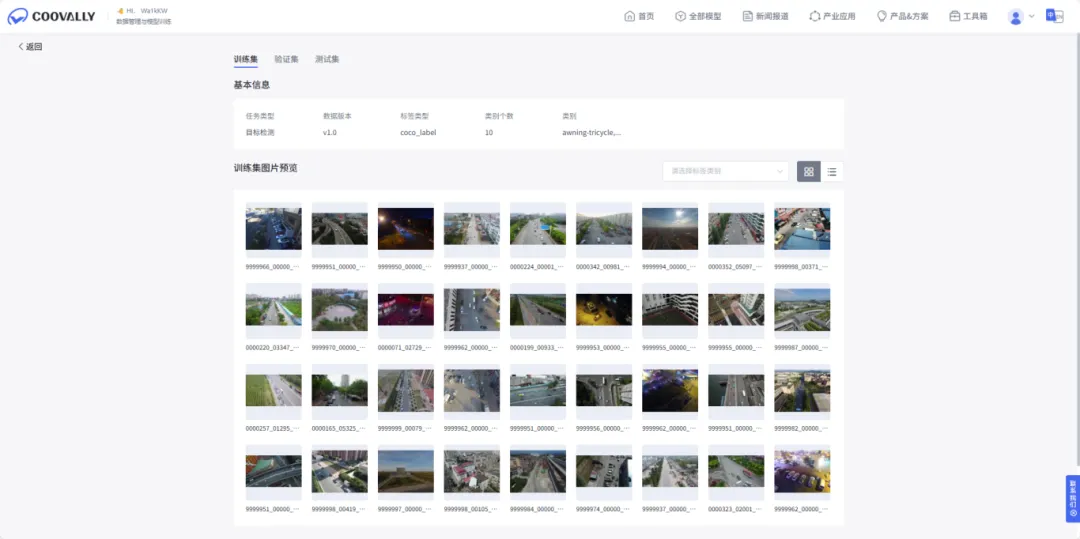Open the yellow-lit night thumbnail 9999953_00000
The image size is (1080, 539).
click(x=604, y=310)
